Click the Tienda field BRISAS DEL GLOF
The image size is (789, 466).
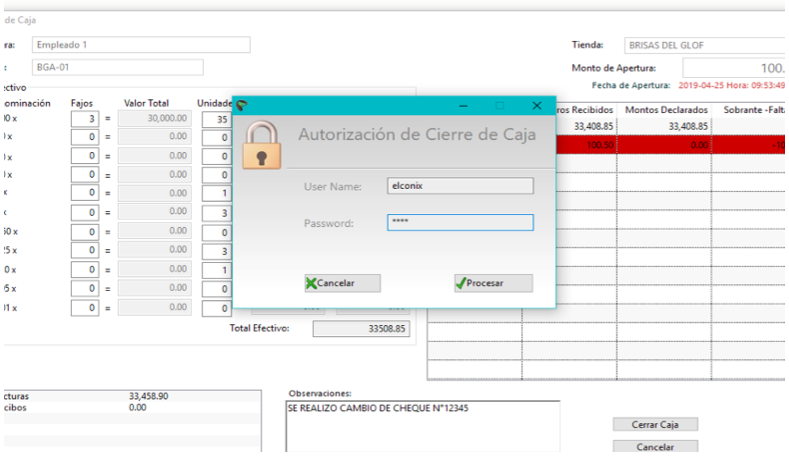tap(704, 45)
